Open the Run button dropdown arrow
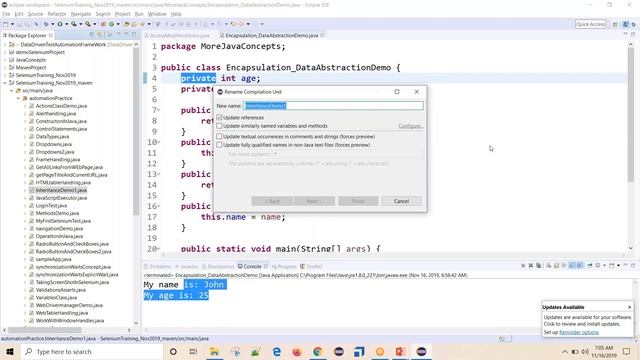Image resolution: width=640 pixels, height=360 pixels. point(66,24)
